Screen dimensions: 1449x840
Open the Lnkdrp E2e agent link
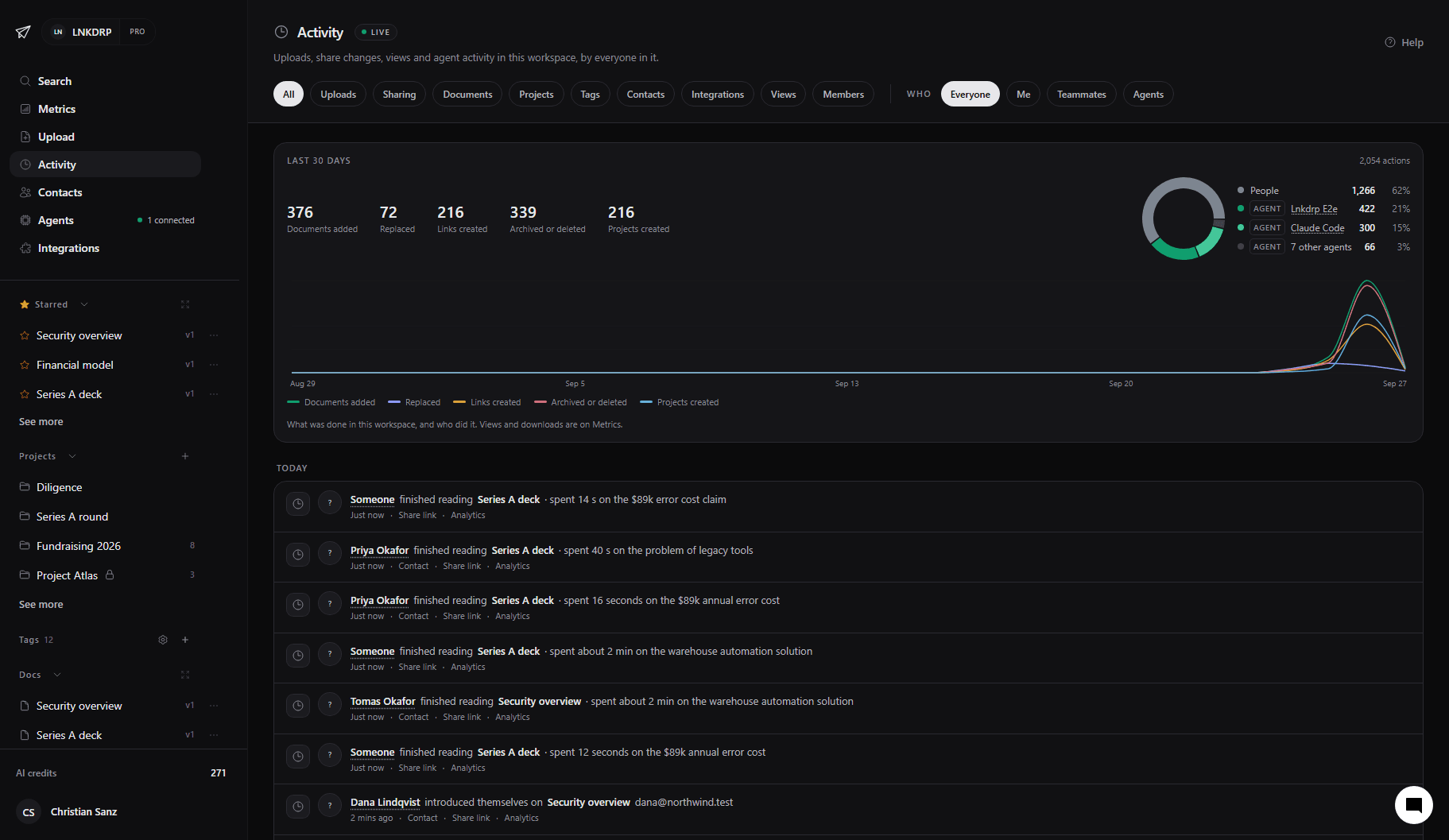pos(1314,209)
